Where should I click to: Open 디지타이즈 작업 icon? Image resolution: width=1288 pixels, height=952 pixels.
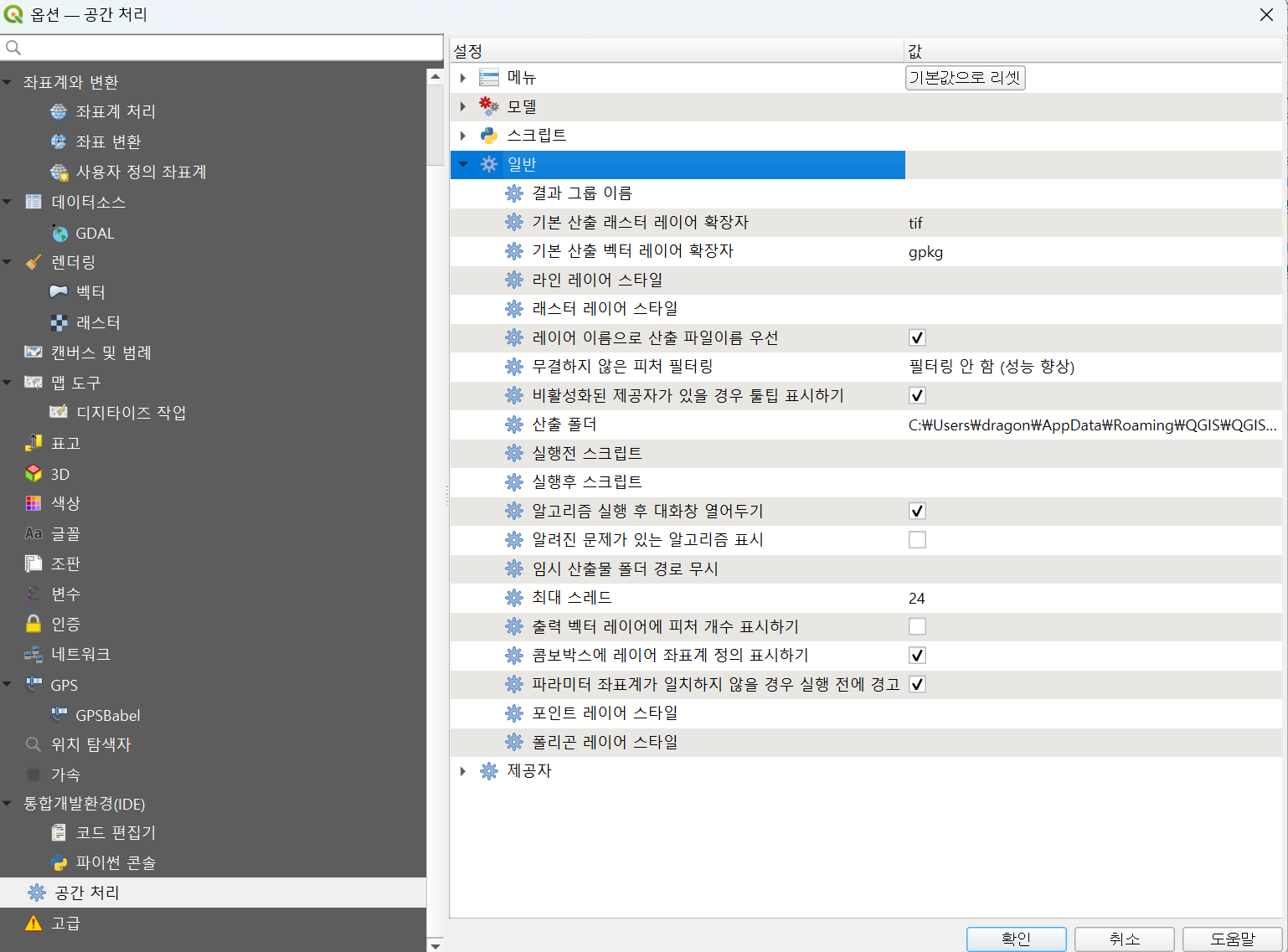tap(59, 412)
